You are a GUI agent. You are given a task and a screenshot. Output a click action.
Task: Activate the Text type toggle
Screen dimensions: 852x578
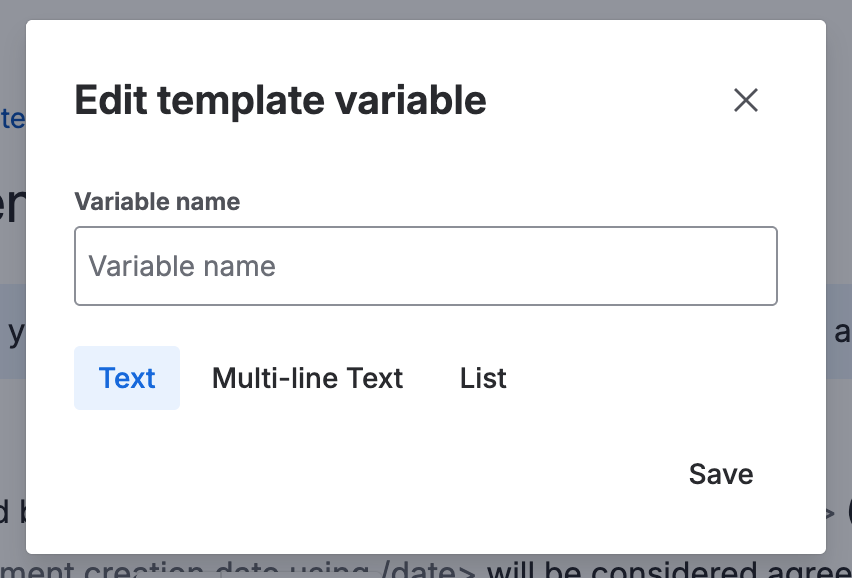pos(127,378)
